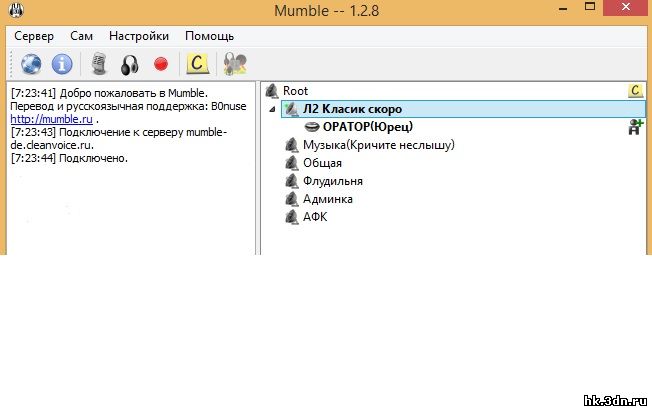This screenshot has width=652, height=411.
Task: Select the Музыка(Кричите неслышу) channel
Action: tap(378, 145)
